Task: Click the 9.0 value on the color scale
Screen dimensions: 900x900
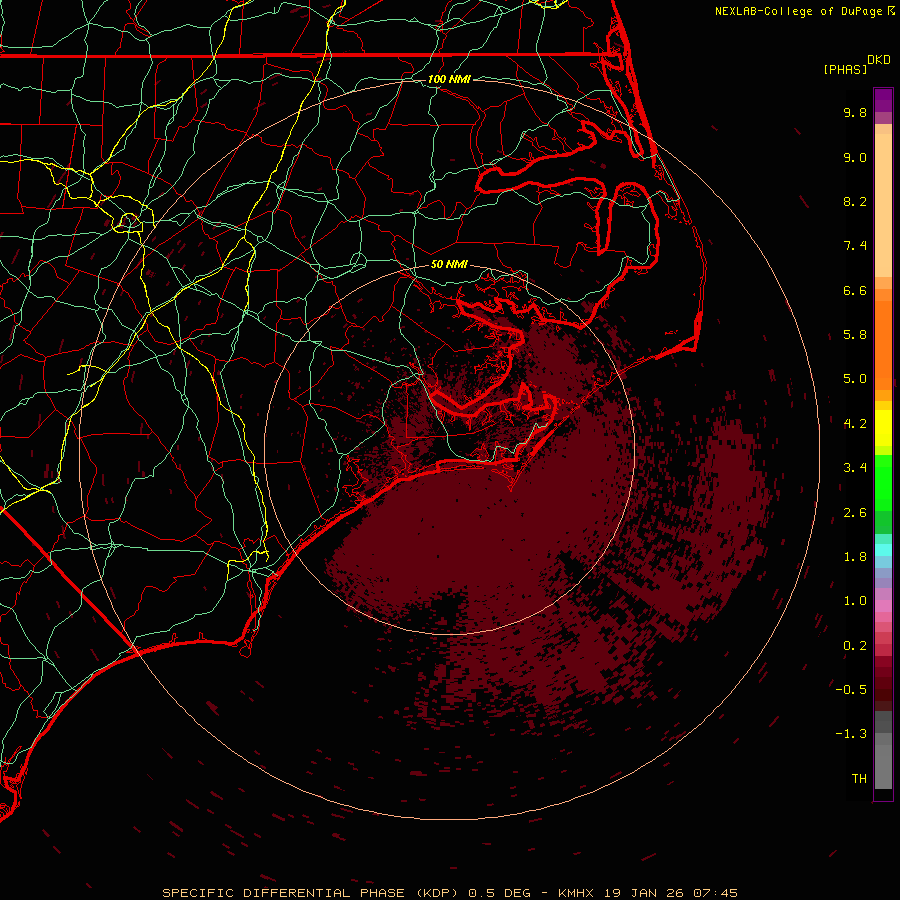Action: coord(855,157)
